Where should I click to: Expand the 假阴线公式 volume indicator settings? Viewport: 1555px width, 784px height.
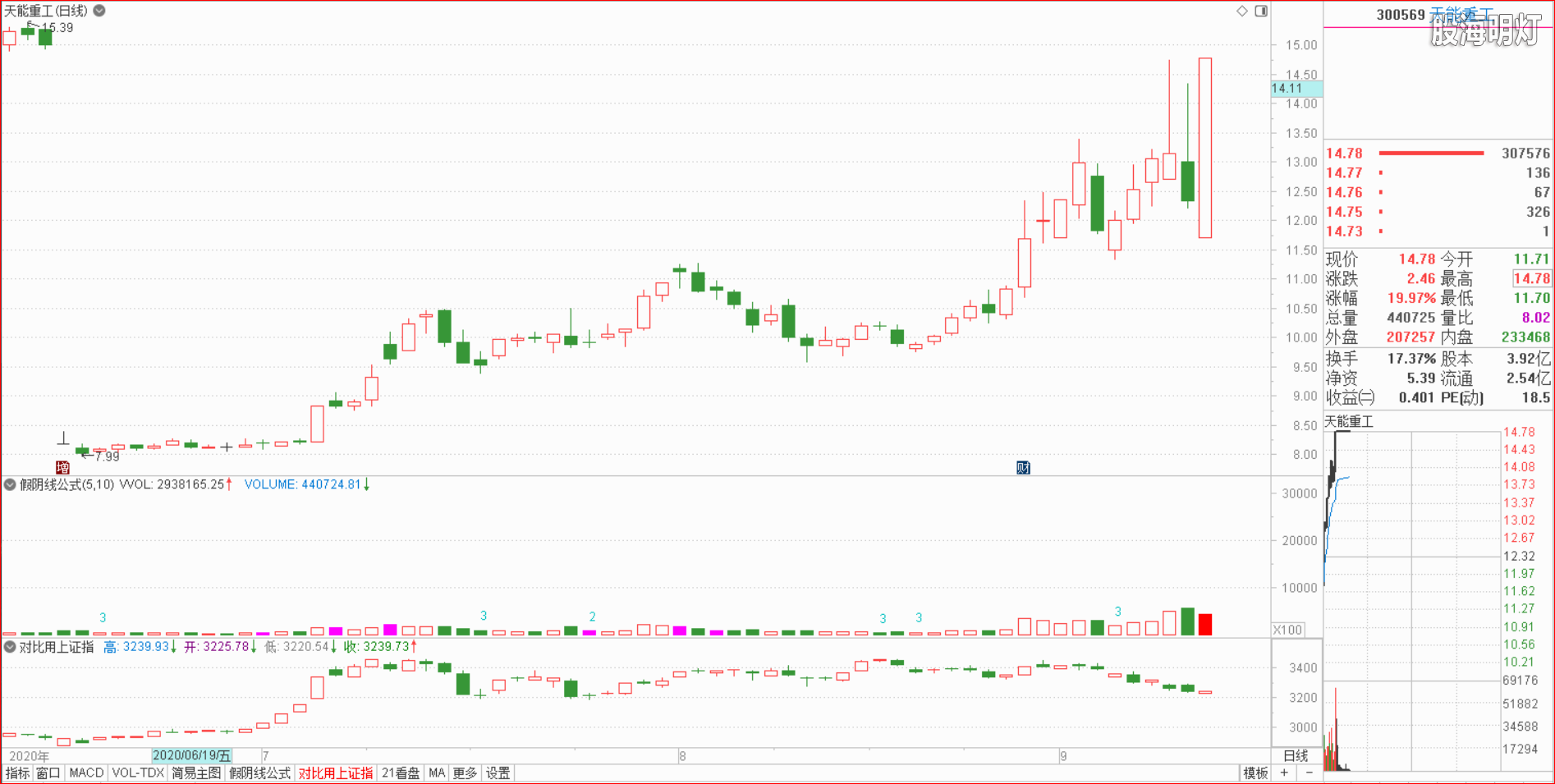coord(10,484)
